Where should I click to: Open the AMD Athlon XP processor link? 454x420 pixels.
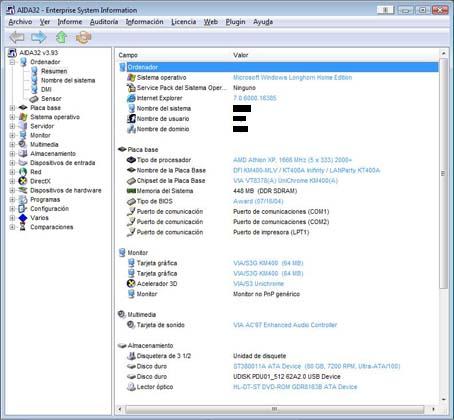point(292,160)
